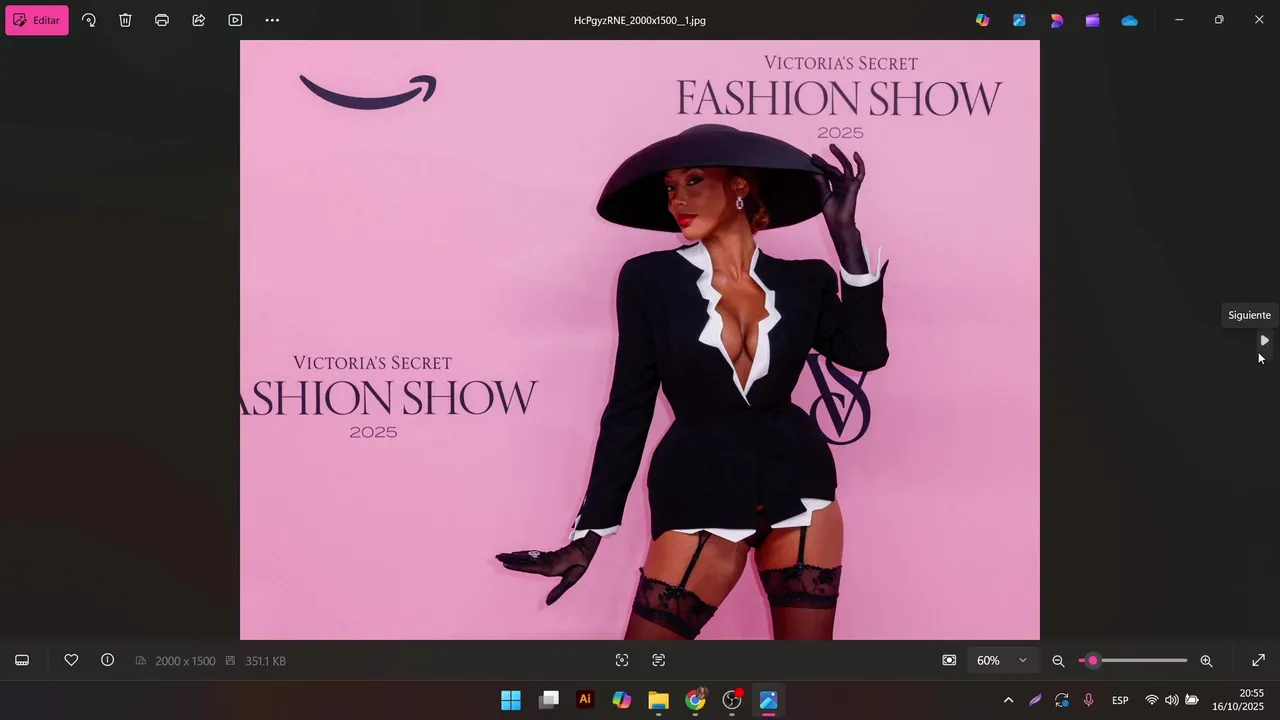1280x720 pixels.
Task: Click the 2000 x 1500 dimensions text
Action: (x=185, y=661)
